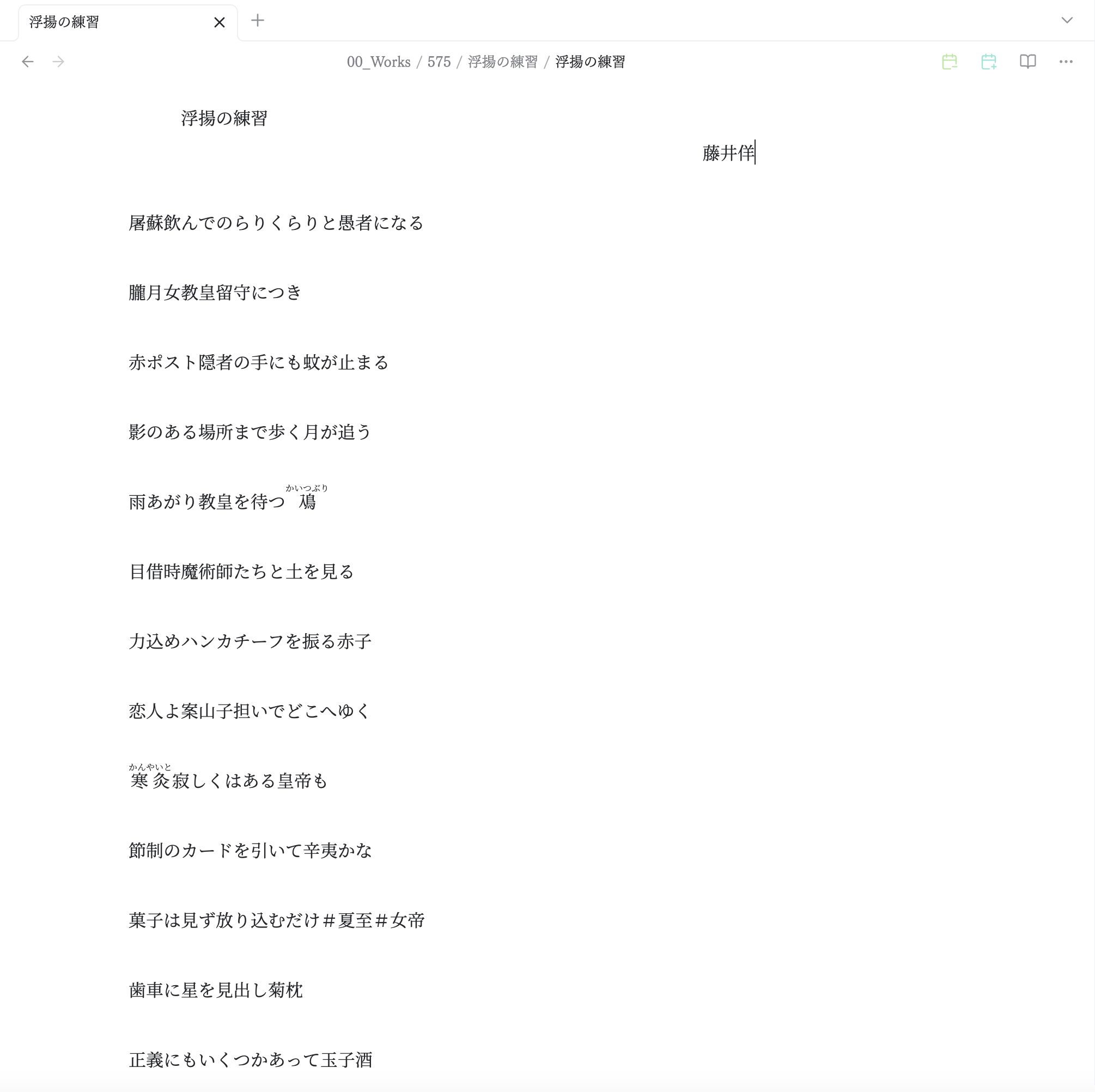Open today's daily note via green calendar icon
Screen dimensions: 1095x1092
(x=950, y=61)
